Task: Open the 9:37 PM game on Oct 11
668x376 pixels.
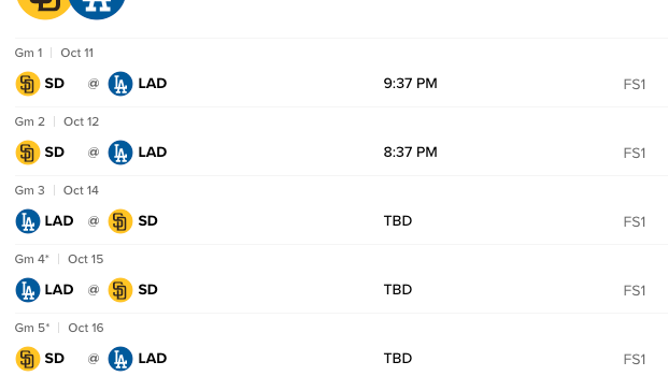Action: 410,83
